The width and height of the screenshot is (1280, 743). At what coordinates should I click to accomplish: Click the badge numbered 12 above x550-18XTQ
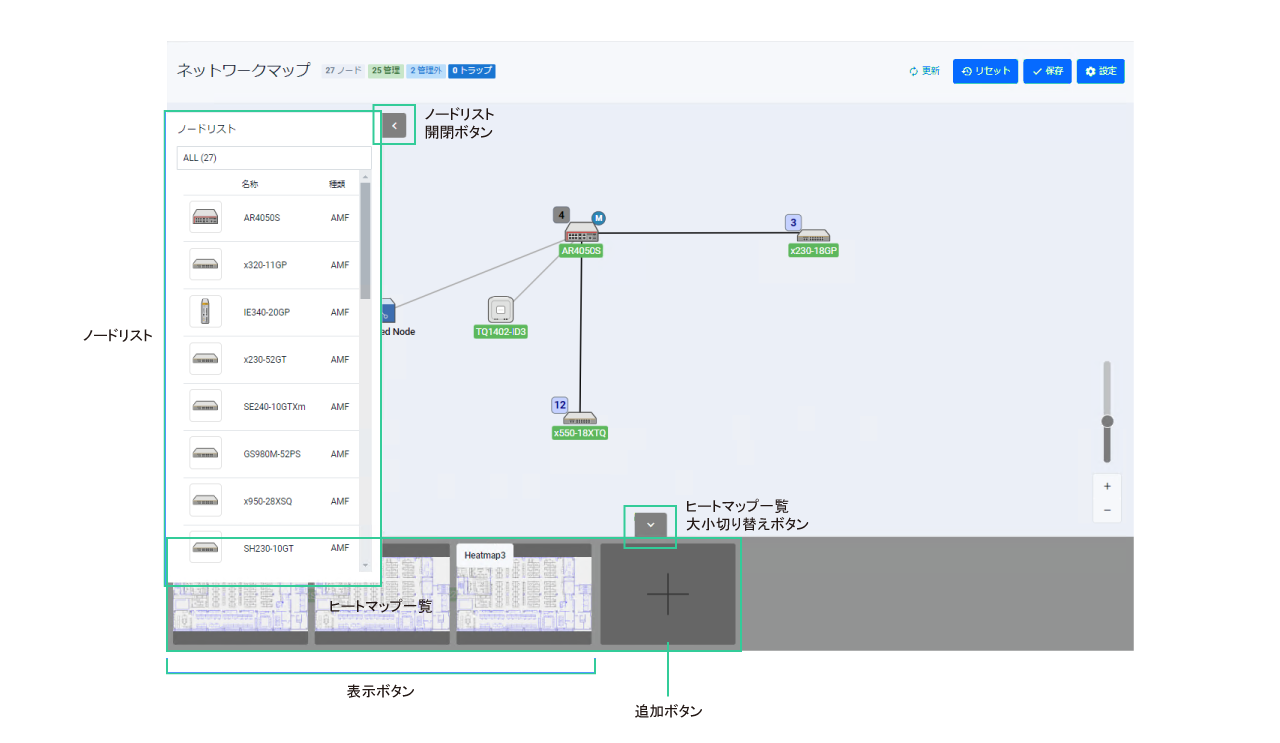[x=560, y=405]
